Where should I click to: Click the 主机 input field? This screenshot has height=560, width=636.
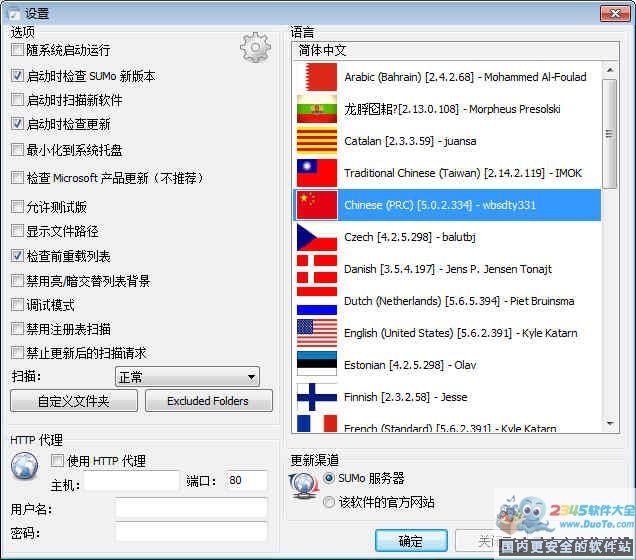[131, 481]
